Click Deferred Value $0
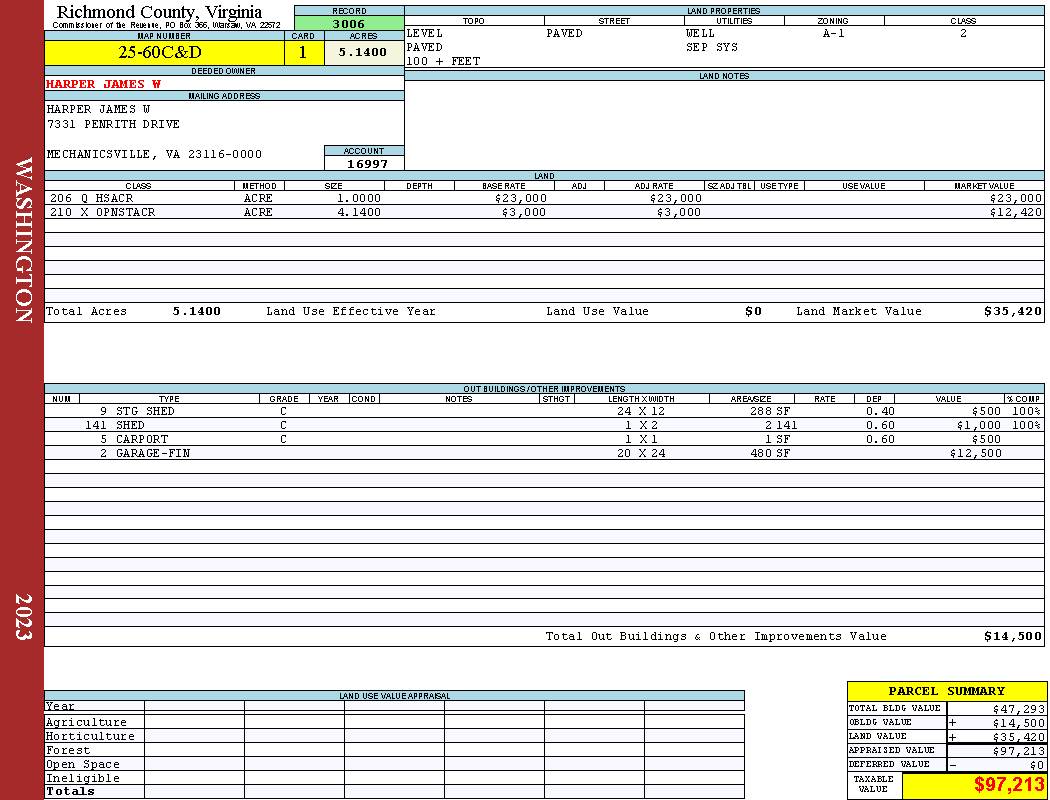Viewport: 1050px width, 800px height. 1037,765
